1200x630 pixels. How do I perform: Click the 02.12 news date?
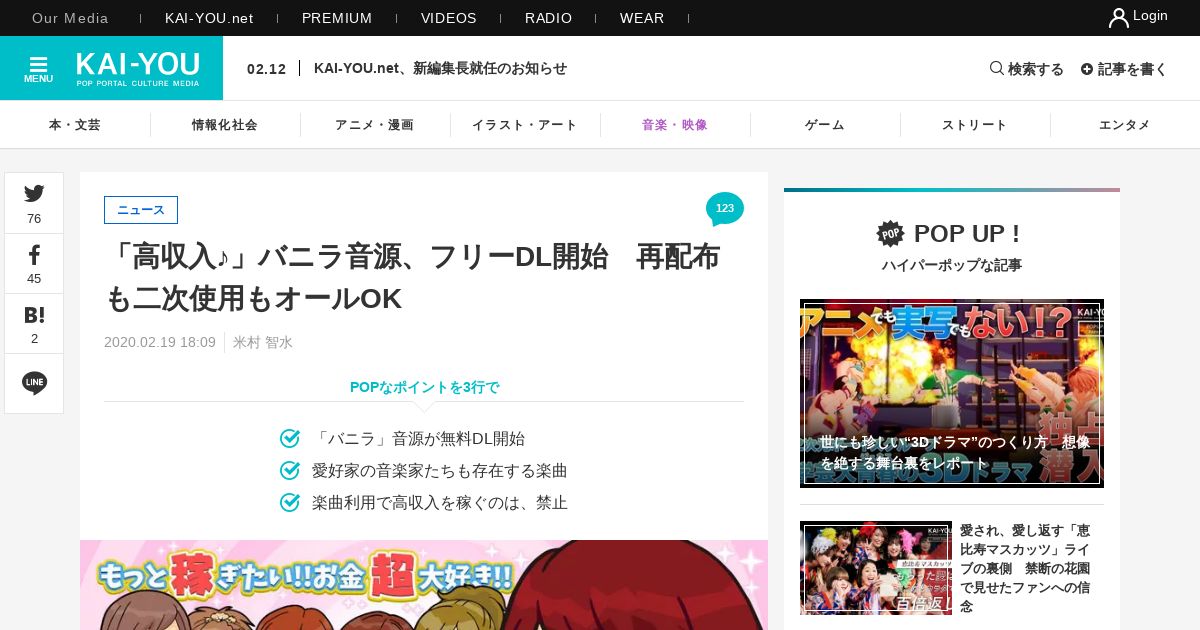click(x=267, y=69)
